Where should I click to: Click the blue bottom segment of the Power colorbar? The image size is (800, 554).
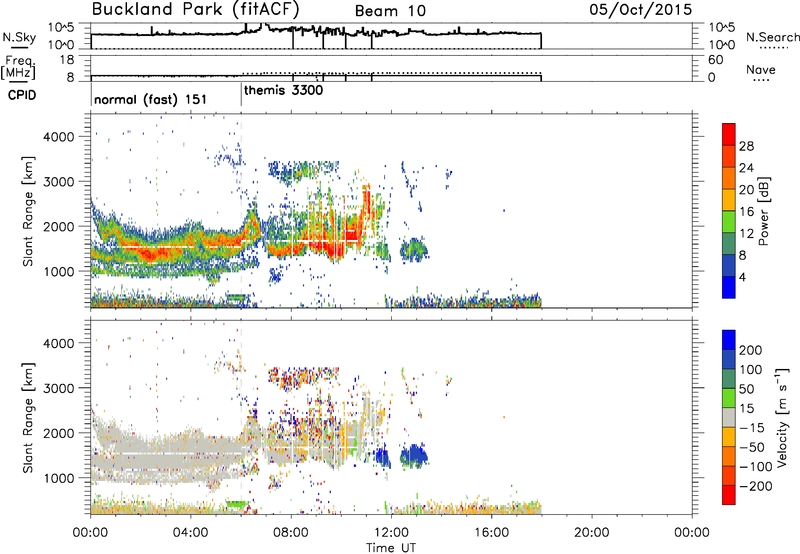(x=729, y=287)
